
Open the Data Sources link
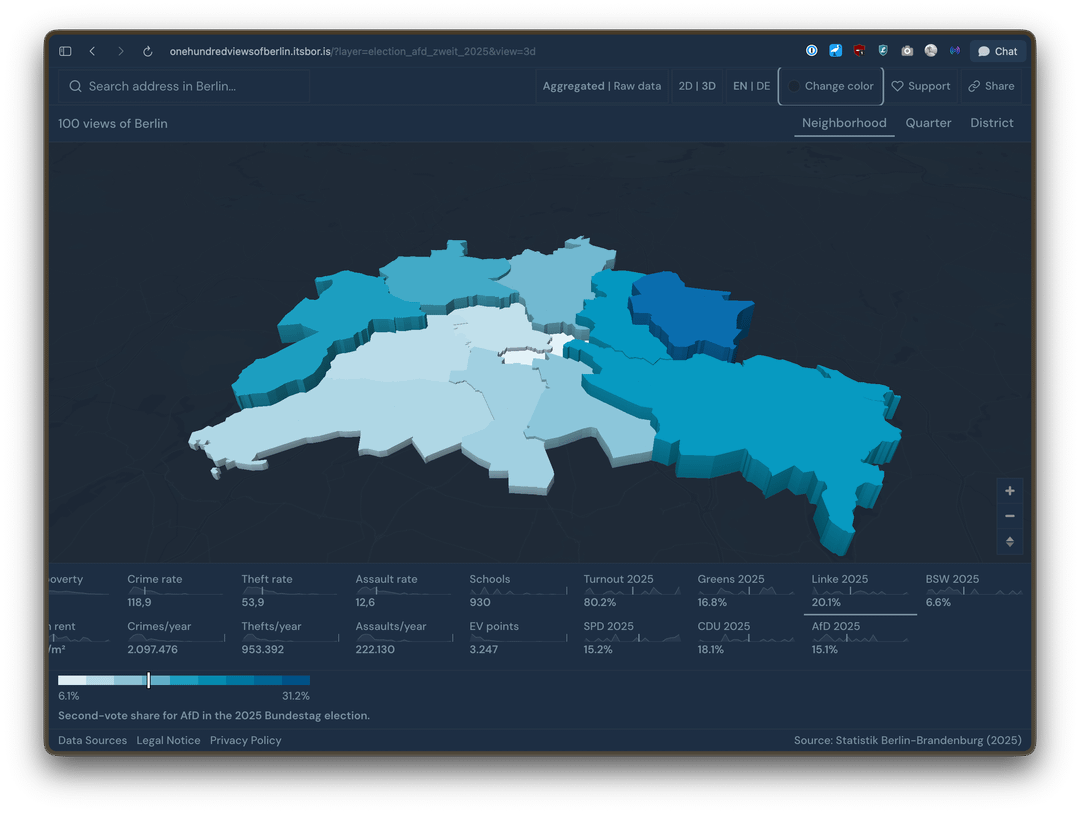pos(92,740)
